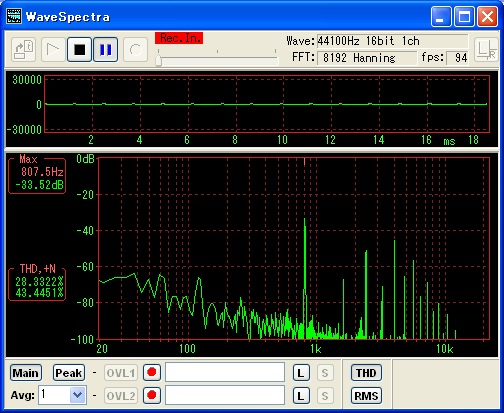Toggle the RMS display button

point(366,396)
